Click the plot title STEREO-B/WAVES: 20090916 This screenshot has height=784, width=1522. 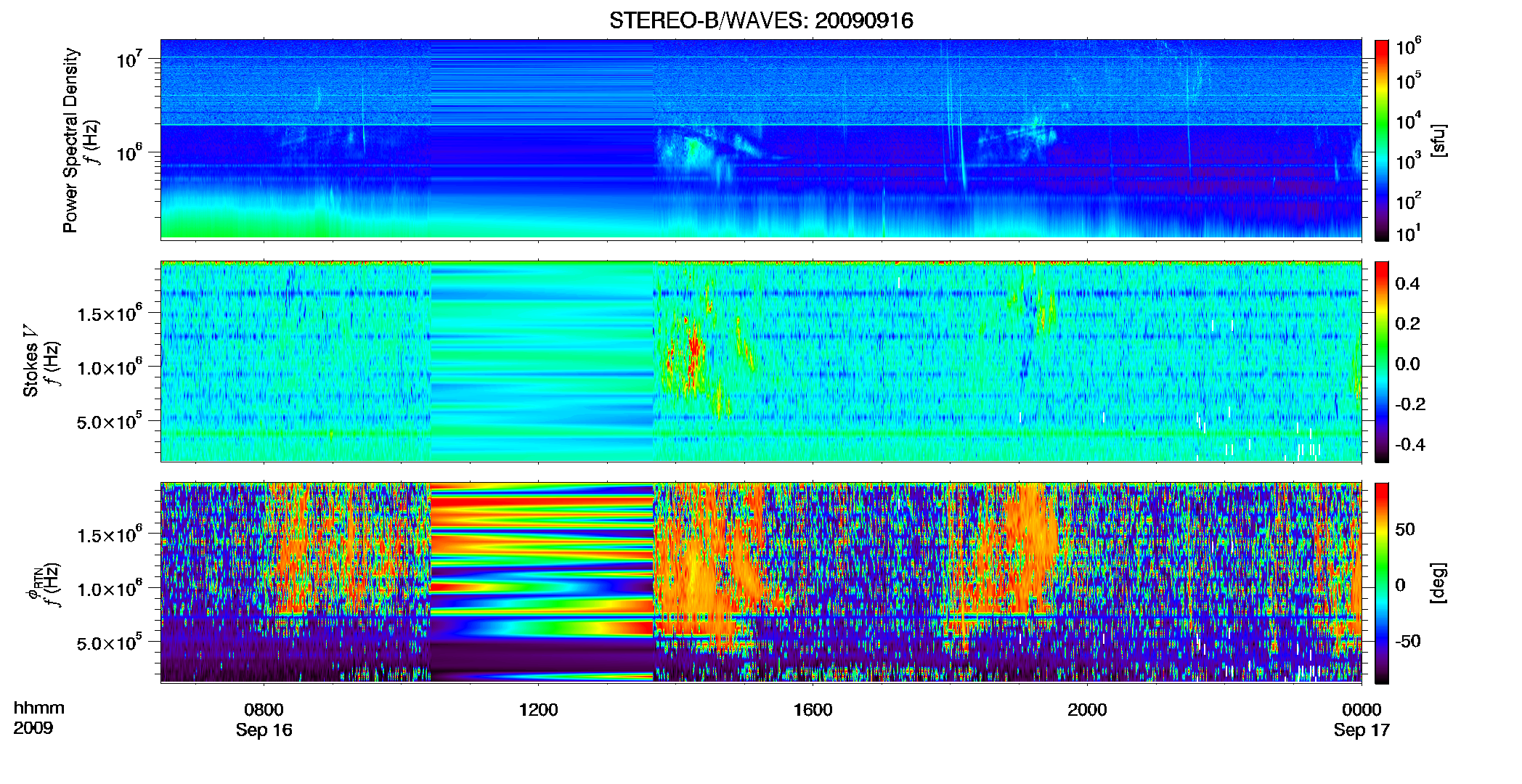(761, 20)
